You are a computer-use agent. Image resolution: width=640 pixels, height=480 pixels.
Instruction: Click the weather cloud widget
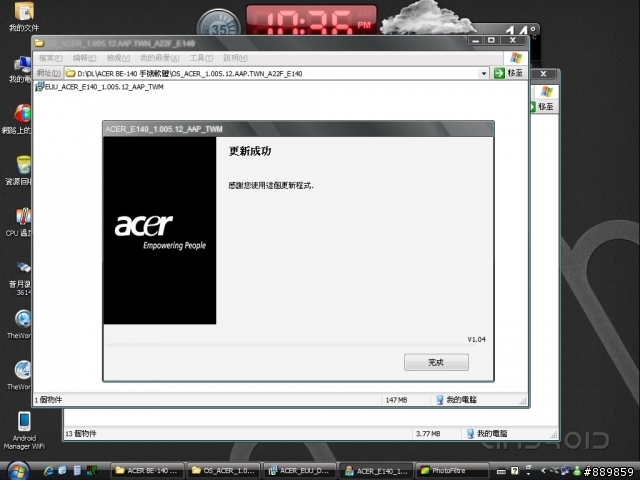pyautogui.click(x=427, y=17)
